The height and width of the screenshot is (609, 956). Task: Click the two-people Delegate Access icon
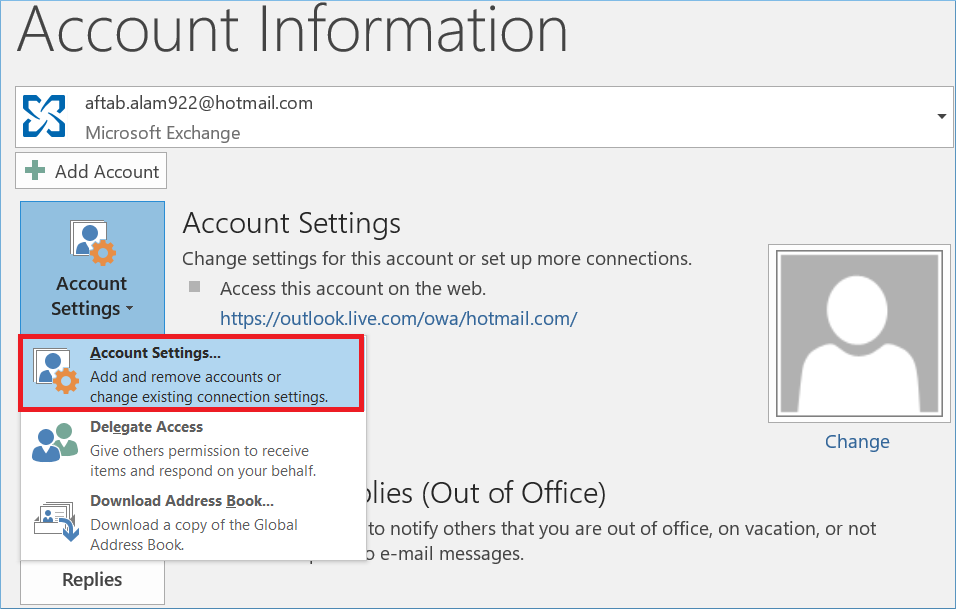(55, 443)
